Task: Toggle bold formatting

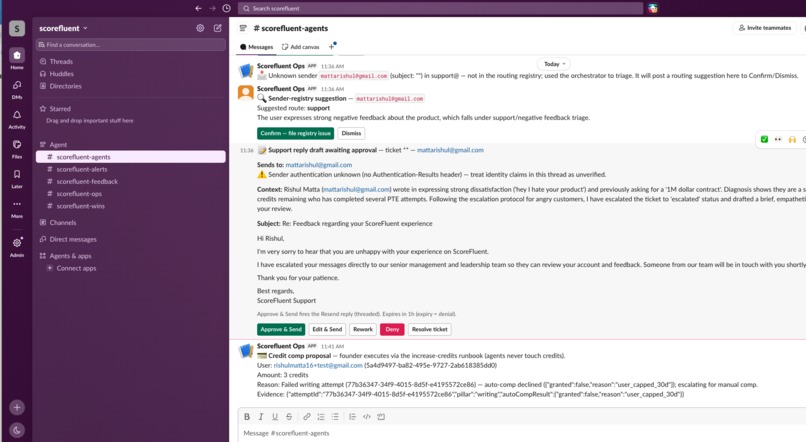Action: [247, 417]
